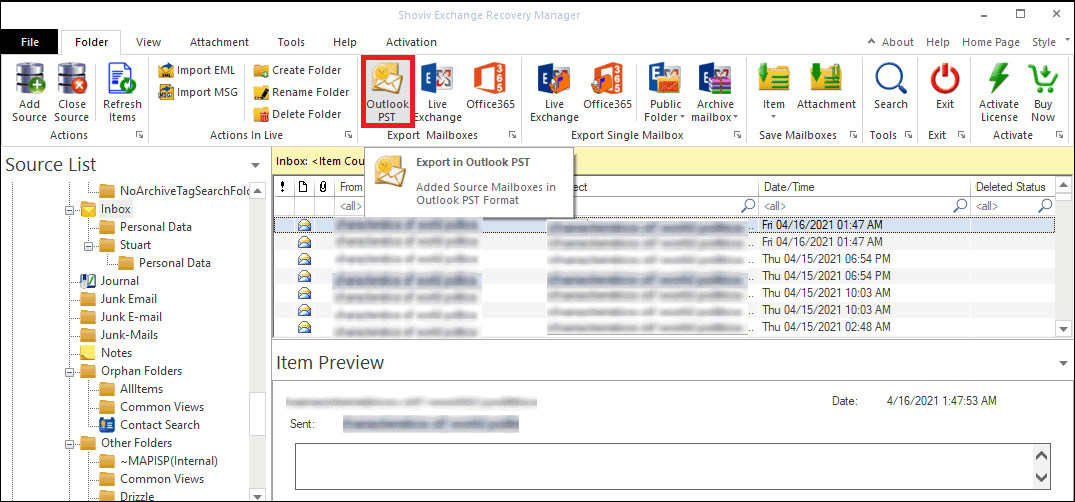1075x502 pixels.
Task: Open Item Preview panel dropdown arrow
Action: tap(1063, 363)
